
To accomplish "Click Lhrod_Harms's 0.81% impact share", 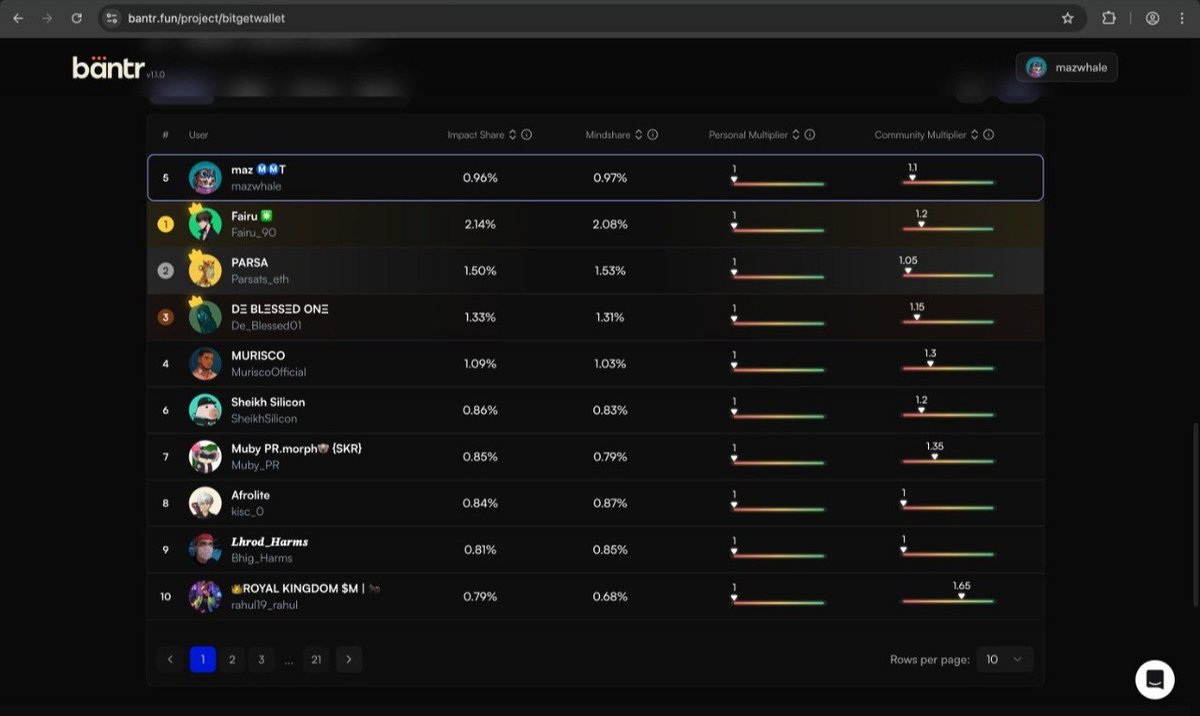I will click(x=480, y=550).
